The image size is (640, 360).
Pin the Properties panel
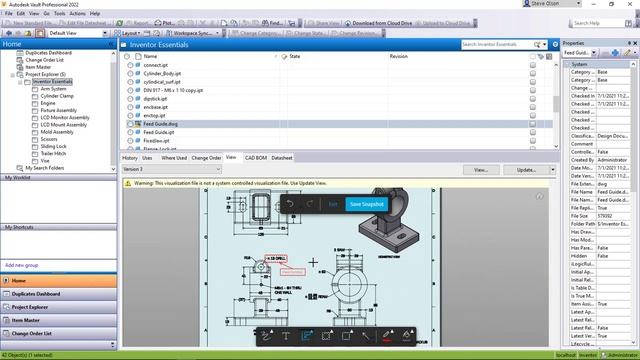629,43
